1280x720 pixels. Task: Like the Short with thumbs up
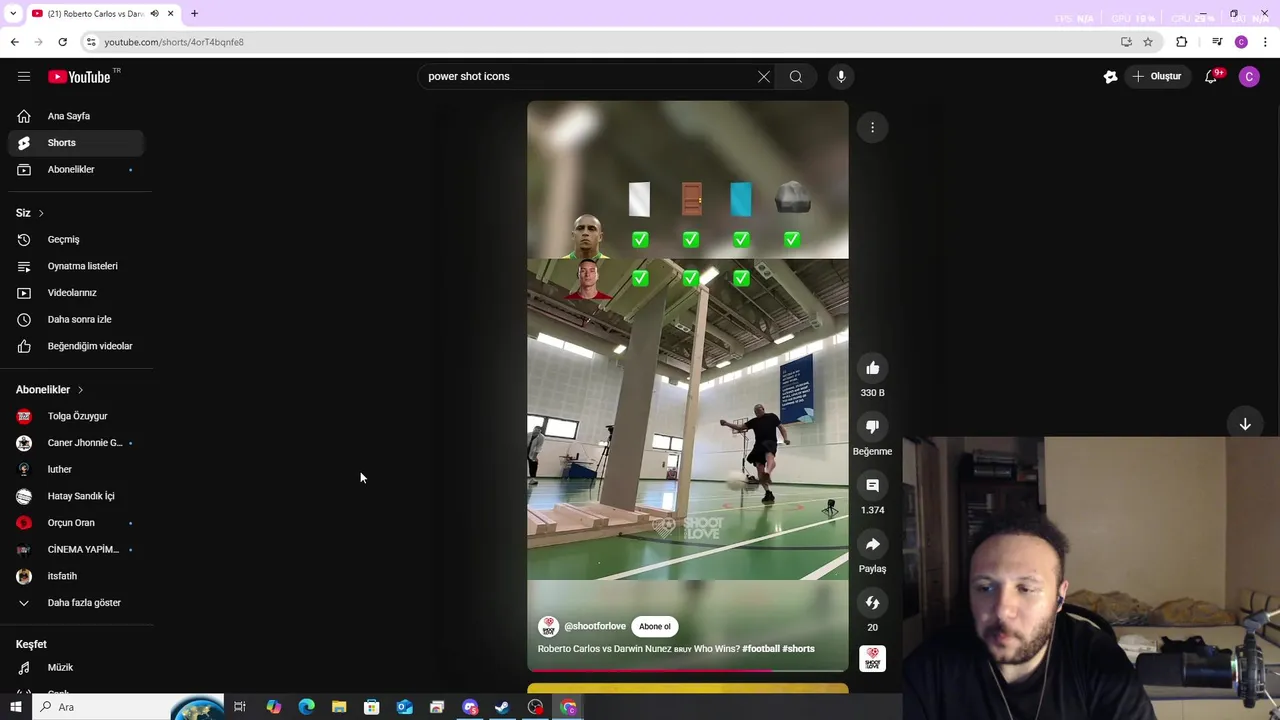[872, 368]
